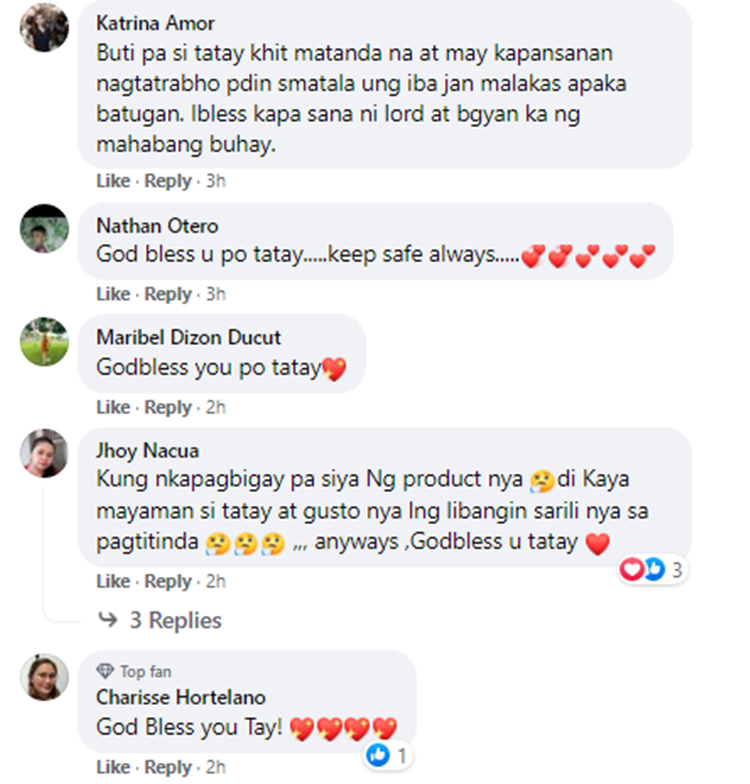Click the reply arrow icon beside 3 Replies
This screenshot has height=784, width=750.
[x=108, y=620]
